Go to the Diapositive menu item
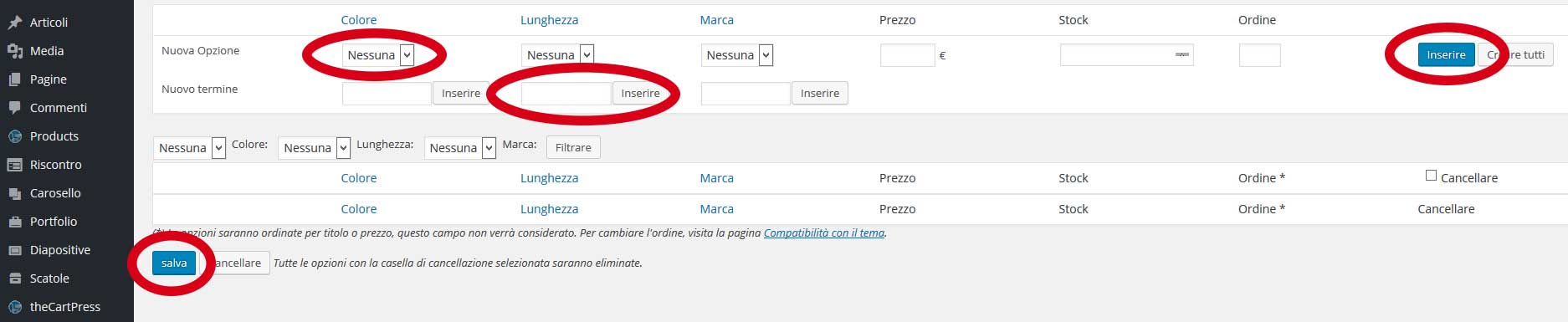 pos(60,250)
